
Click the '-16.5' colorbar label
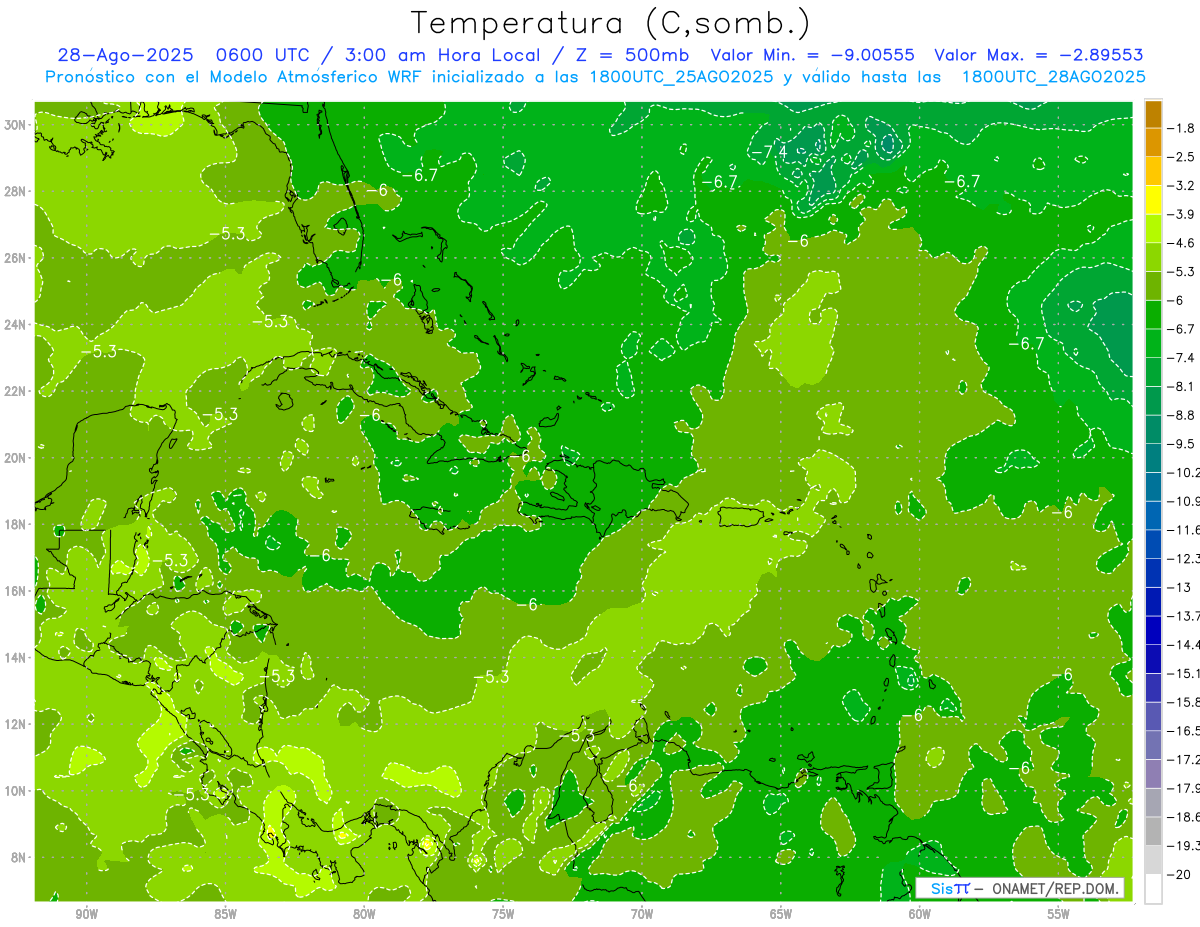[1184, 732]
